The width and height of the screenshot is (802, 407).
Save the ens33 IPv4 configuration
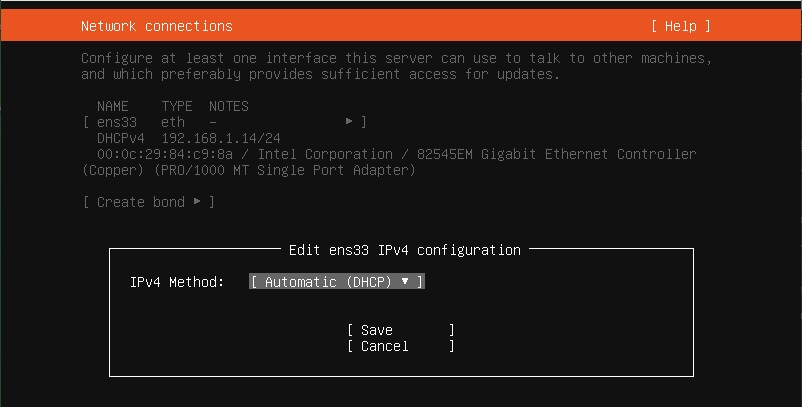[400, 330]
